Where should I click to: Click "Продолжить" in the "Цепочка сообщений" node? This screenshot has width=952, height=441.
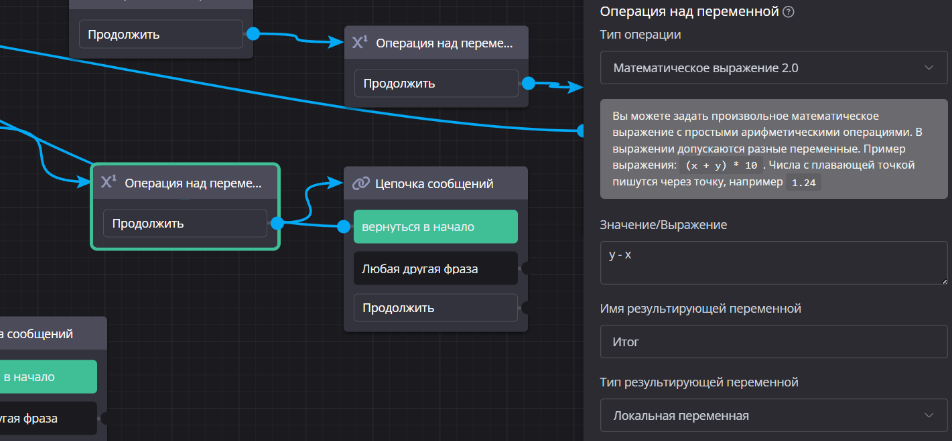tap(435, 308)
